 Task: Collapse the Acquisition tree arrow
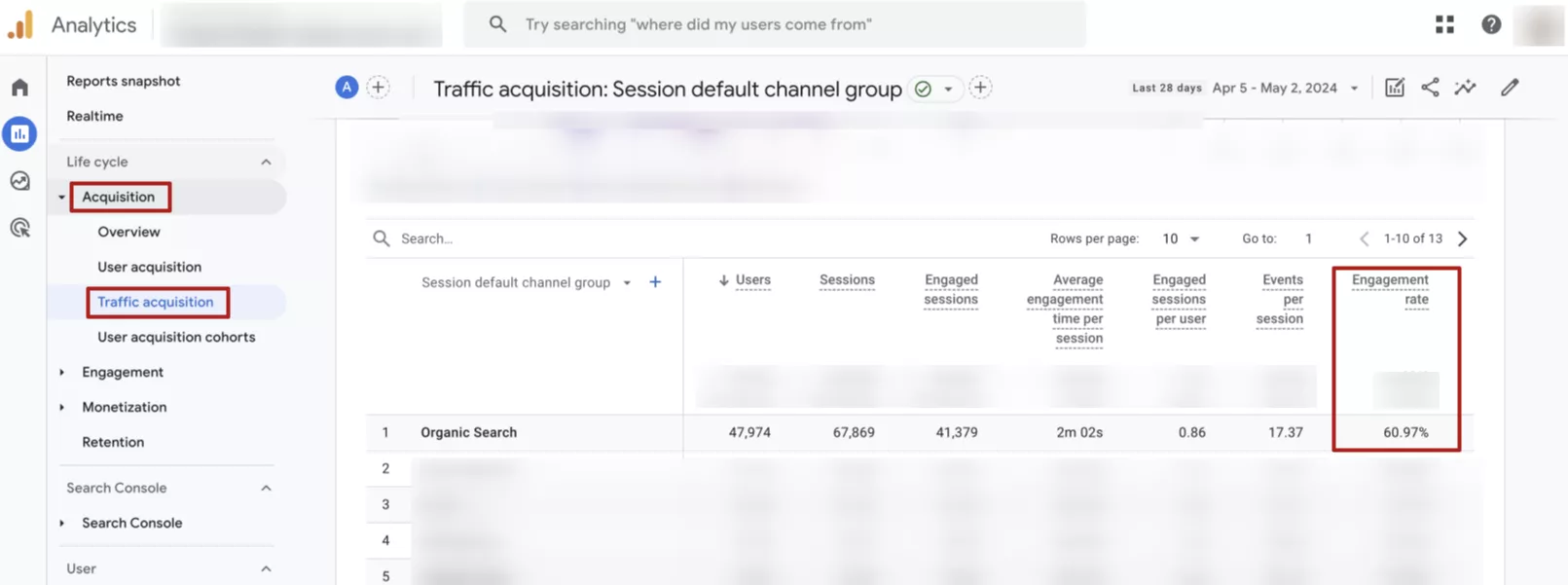(x=61, y=197)
